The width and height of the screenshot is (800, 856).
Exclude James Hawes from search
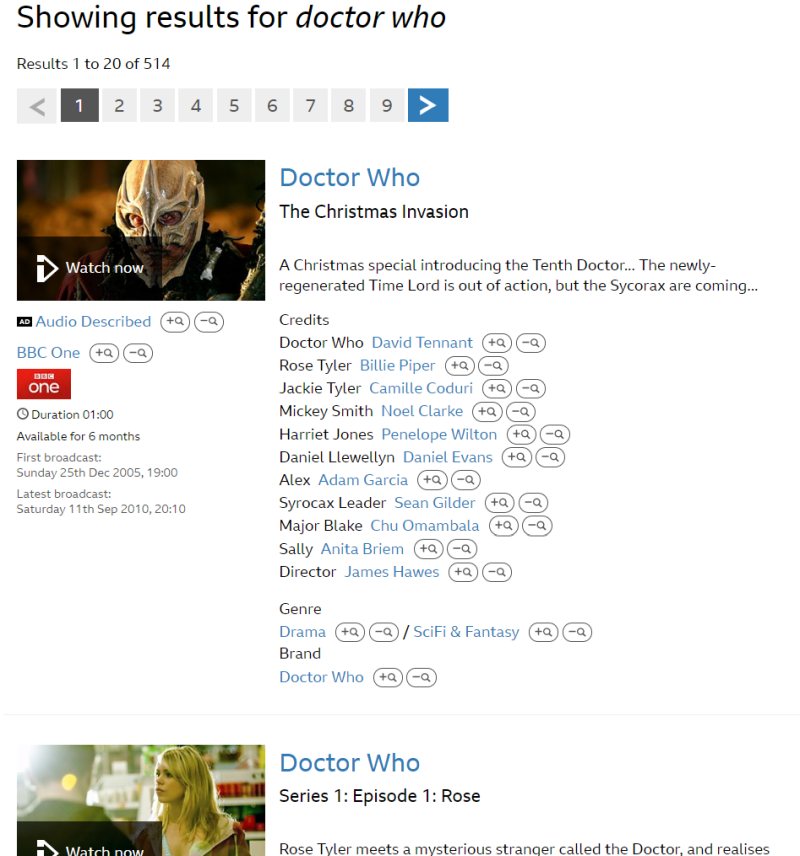(497, 572)
